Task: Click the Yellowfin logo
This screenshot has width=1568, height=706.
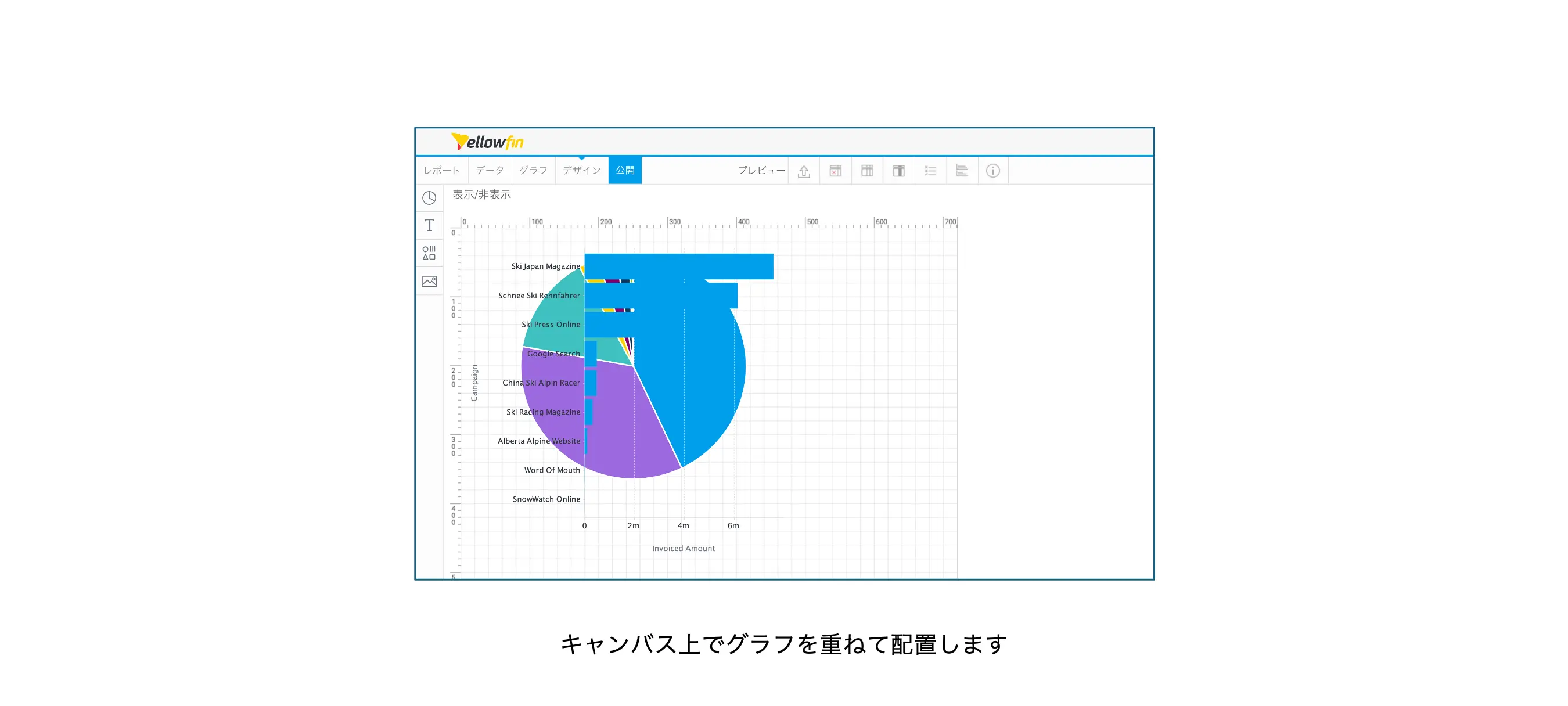Action: [x=487, y=142]
